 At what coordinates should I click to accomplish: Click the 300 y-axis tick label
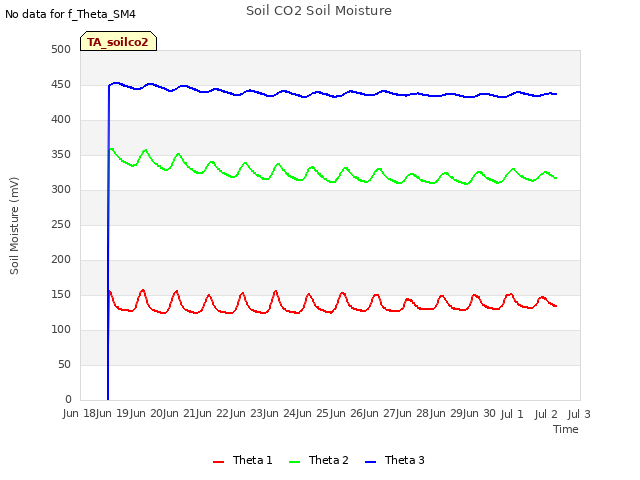pyautogui.click(x=61, y=189)
